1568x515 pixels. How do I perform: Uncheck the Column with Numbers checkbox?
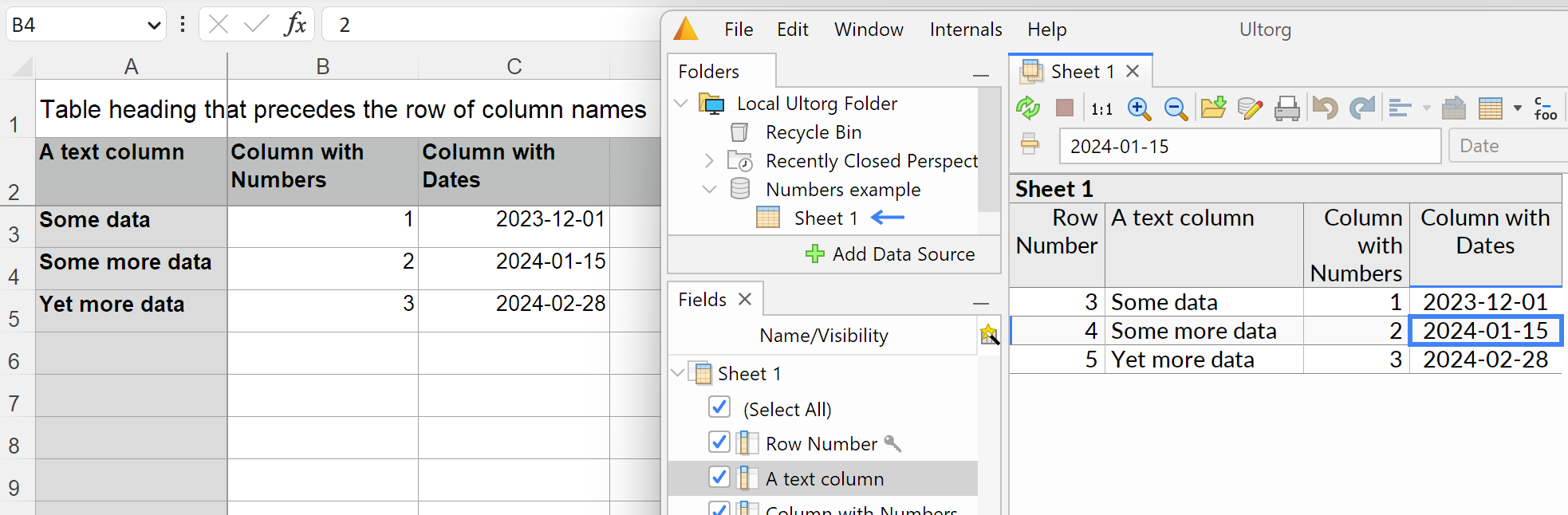(719, 509)
